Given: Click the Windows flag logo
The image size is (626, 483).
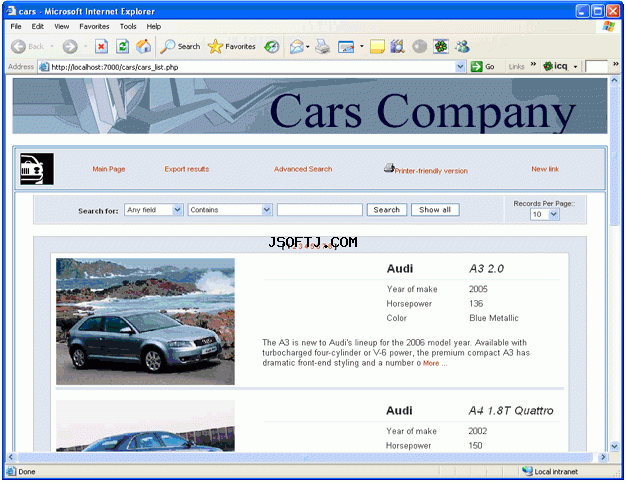Looking at the screenshot, I should pyautogui.click(x=609, y=26).
